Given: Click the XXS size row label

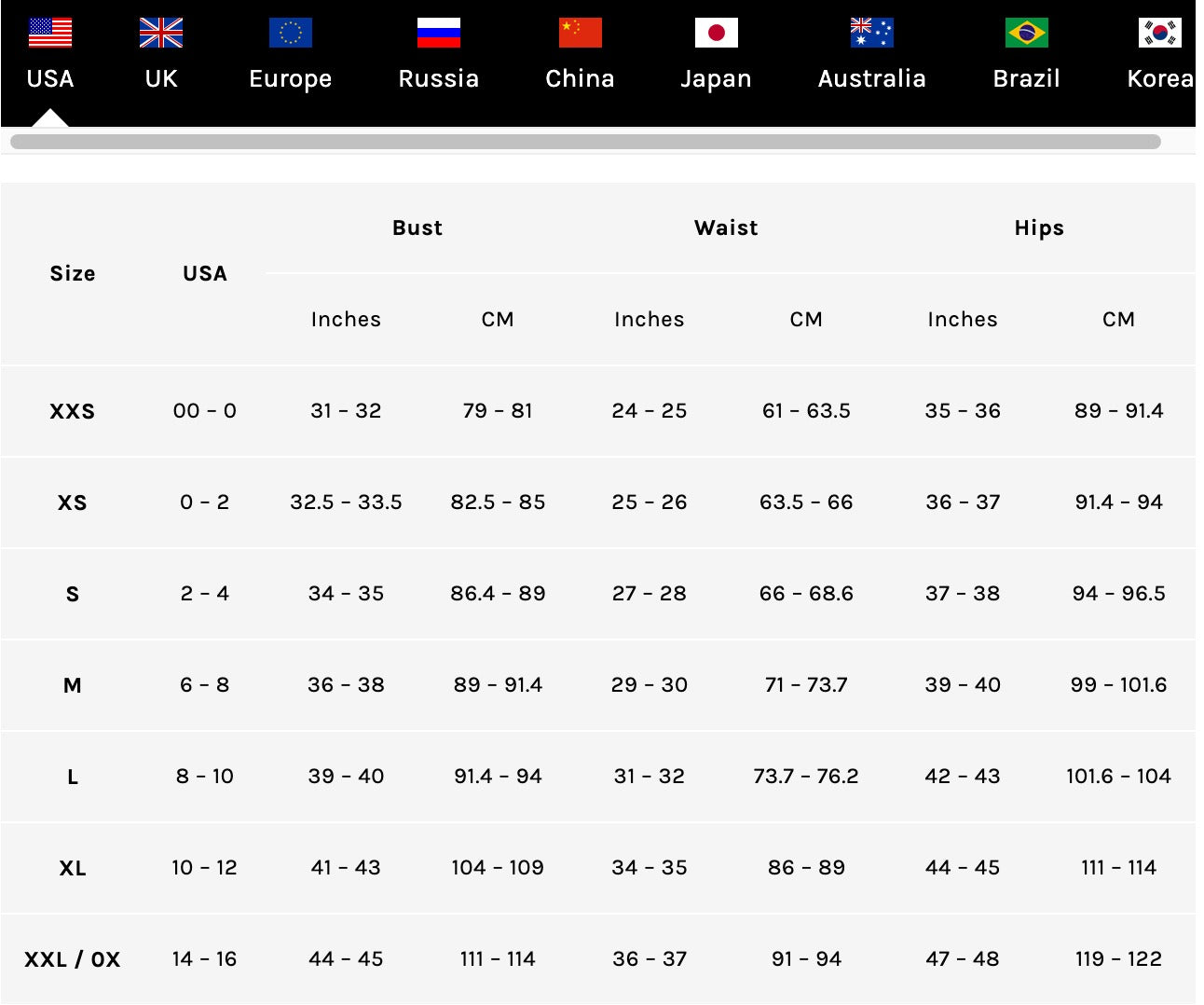Looking at the screenshot, I should coord(73,411).
